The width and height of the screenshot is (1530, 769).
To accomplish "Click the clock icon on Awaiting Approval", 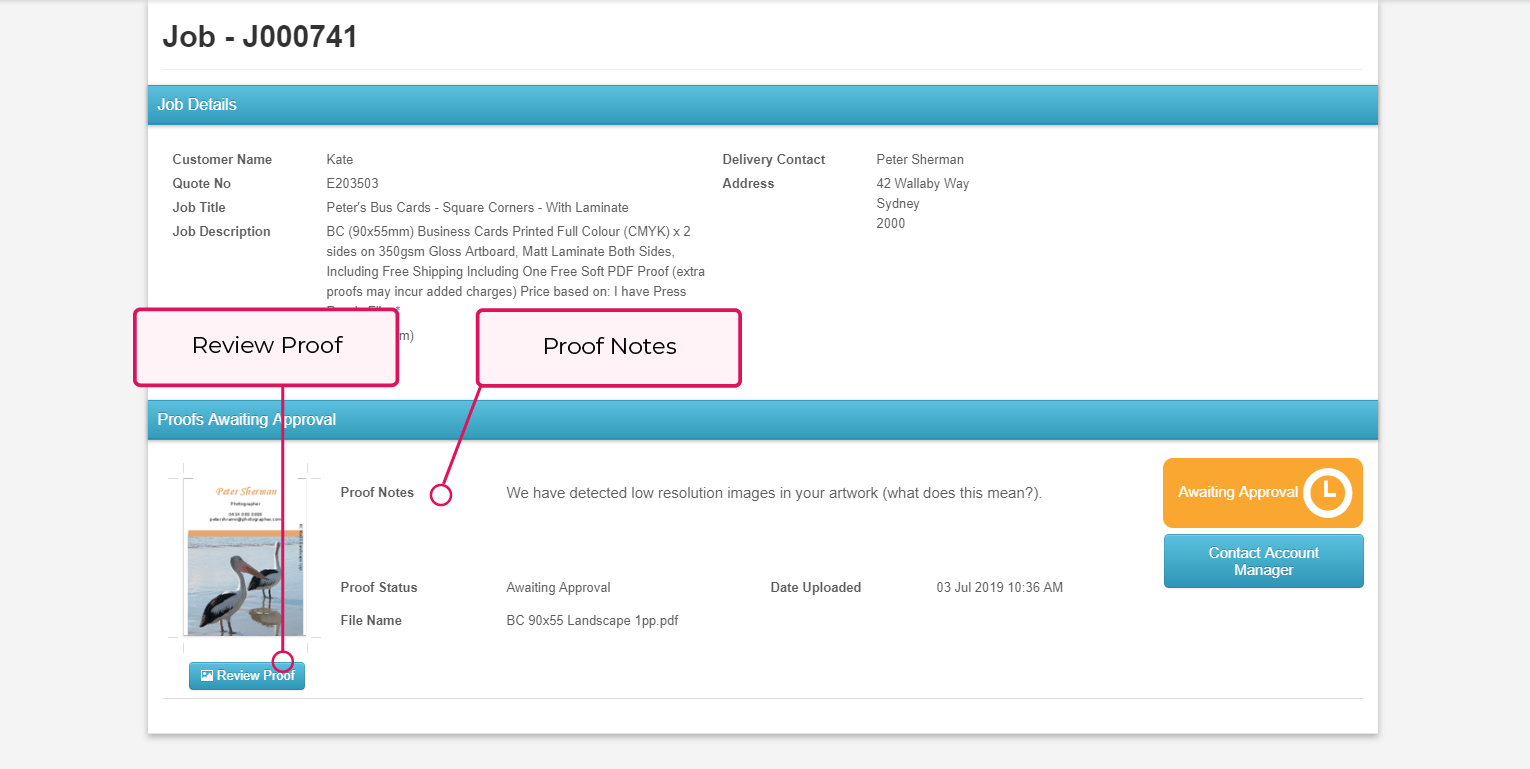I will [x=1327, y=492].
